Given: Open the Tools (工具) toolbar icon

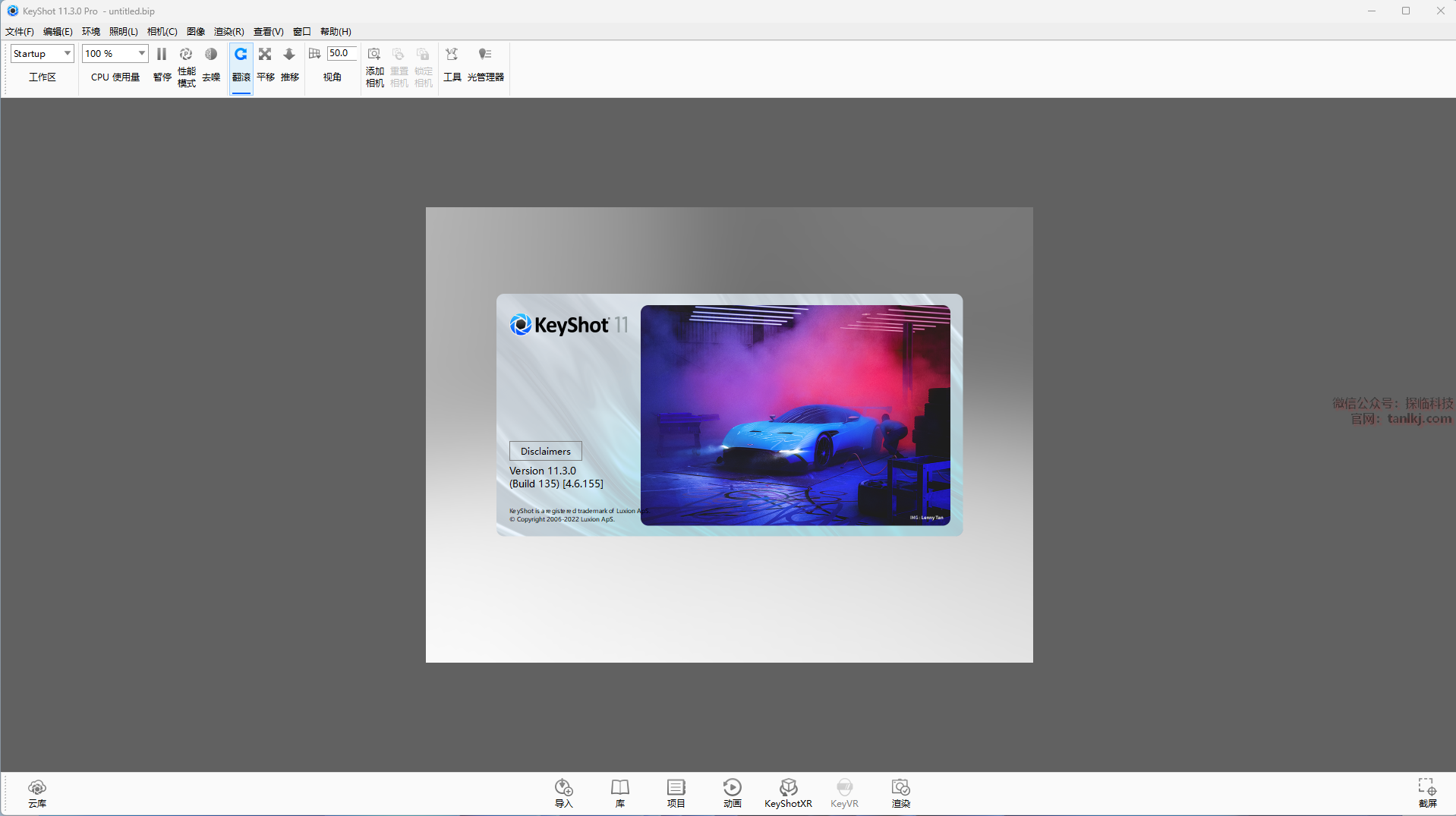Looking at the screenshot, I should coord(452,55).
